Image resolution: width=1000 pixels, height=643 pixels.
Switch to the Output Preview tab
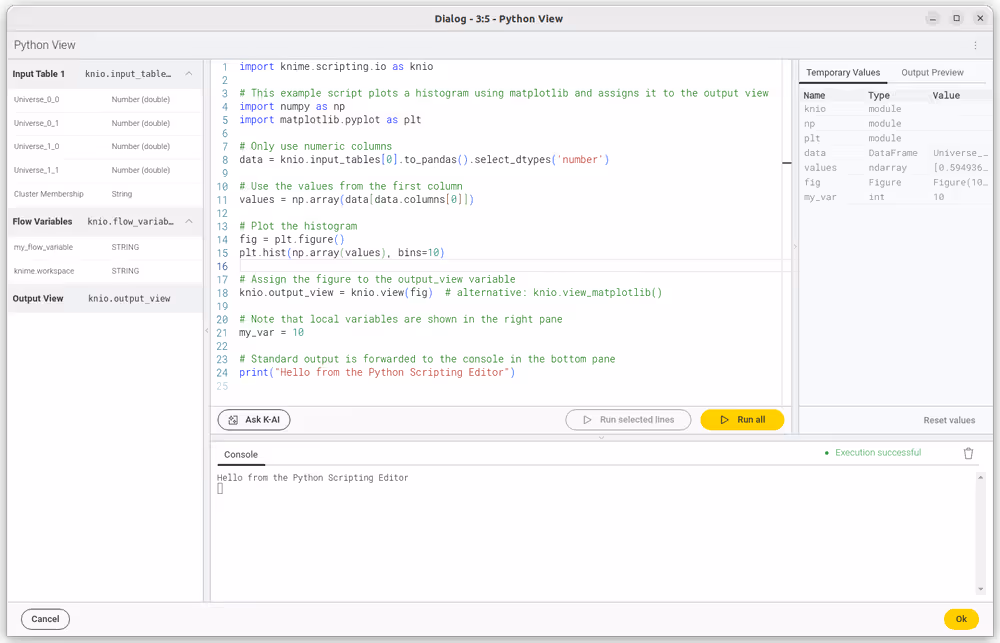932,73
